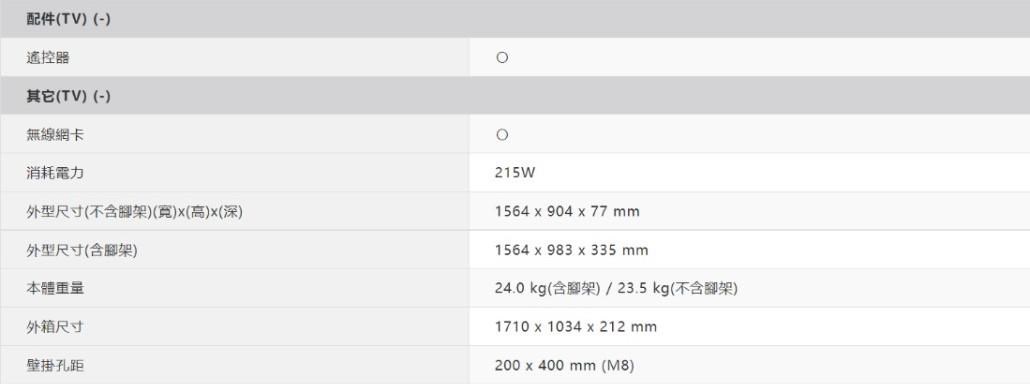Click the circle mark beside 無線網卡
The image size is (1030, 384).
[502, 135]
